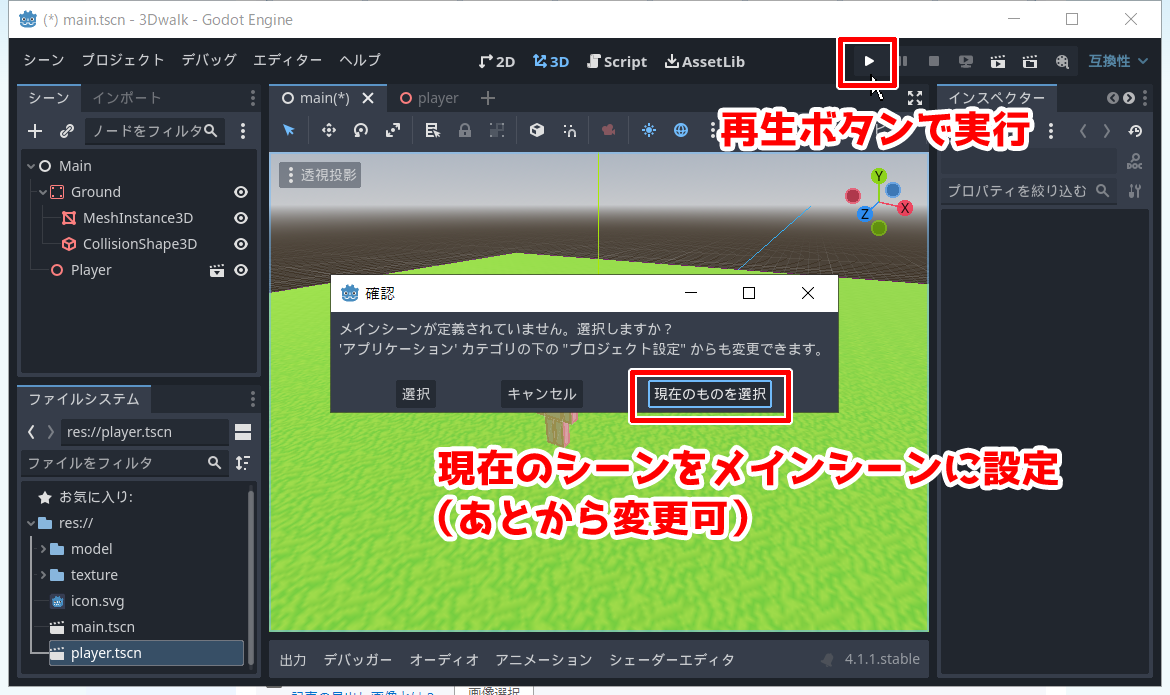Add a new node with plus icon
The image size is (1170, 695).
pos(35,131)
